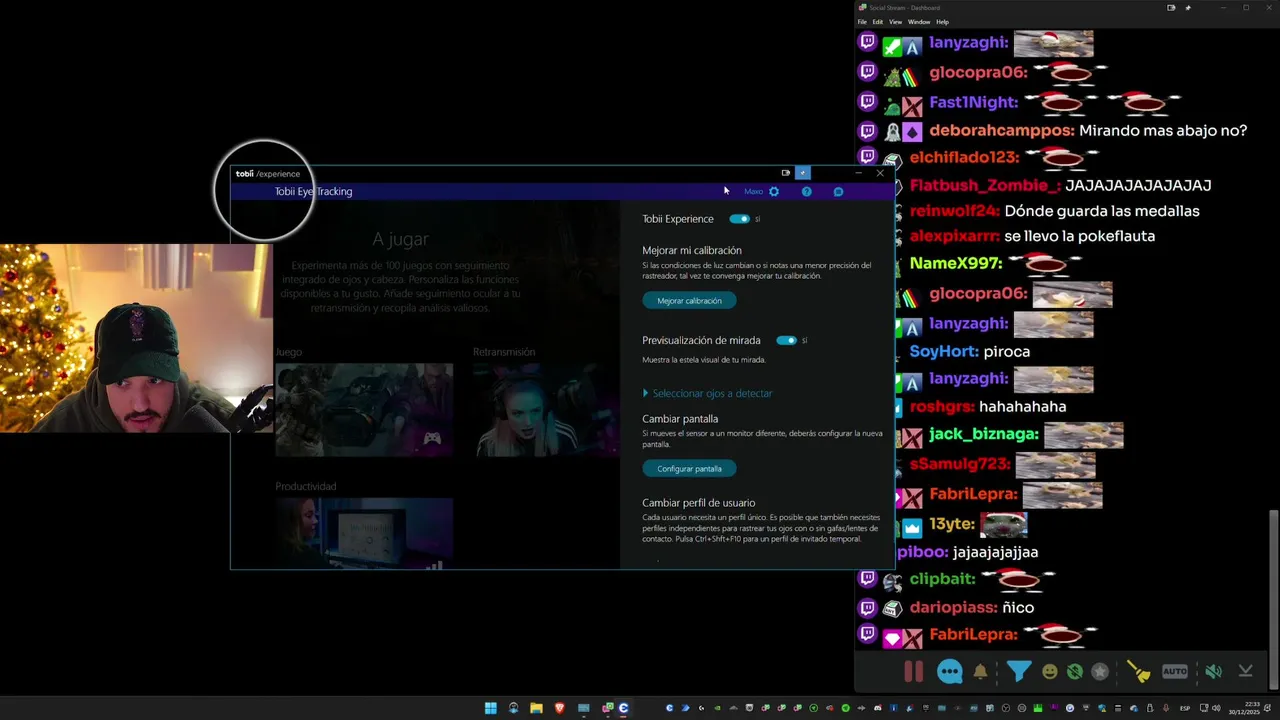Click the Tobii title bar battery/device icon
The width and height of the screenshot is (1280, 720).
coord(785,173)
